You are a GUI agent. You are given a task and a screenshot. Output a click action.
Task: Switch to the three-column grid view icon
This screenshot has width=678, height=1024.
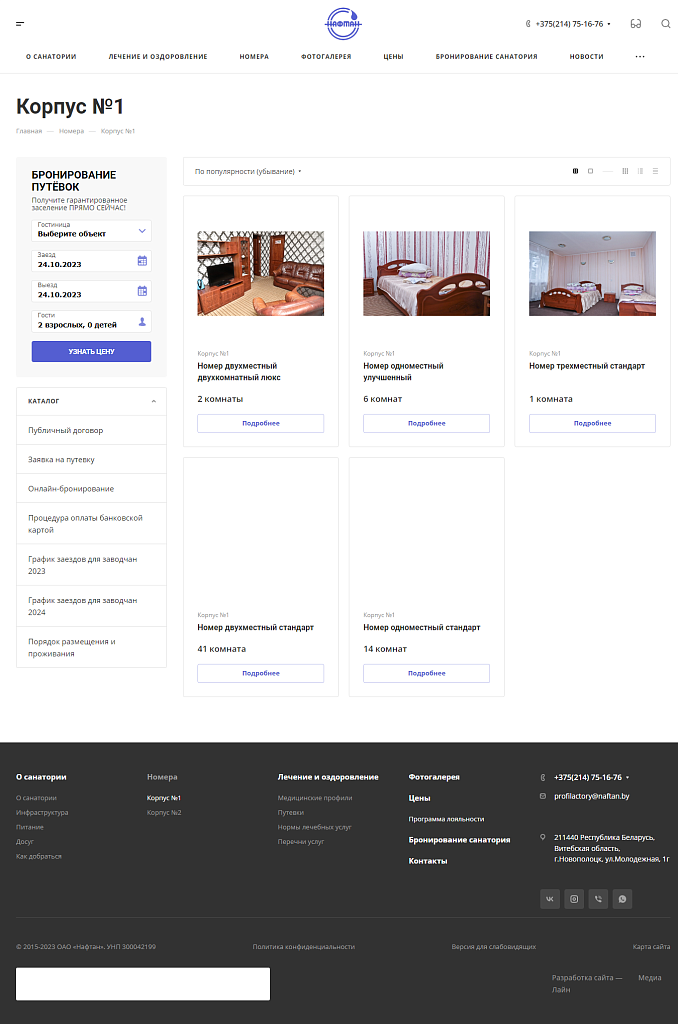pos(625,171)
